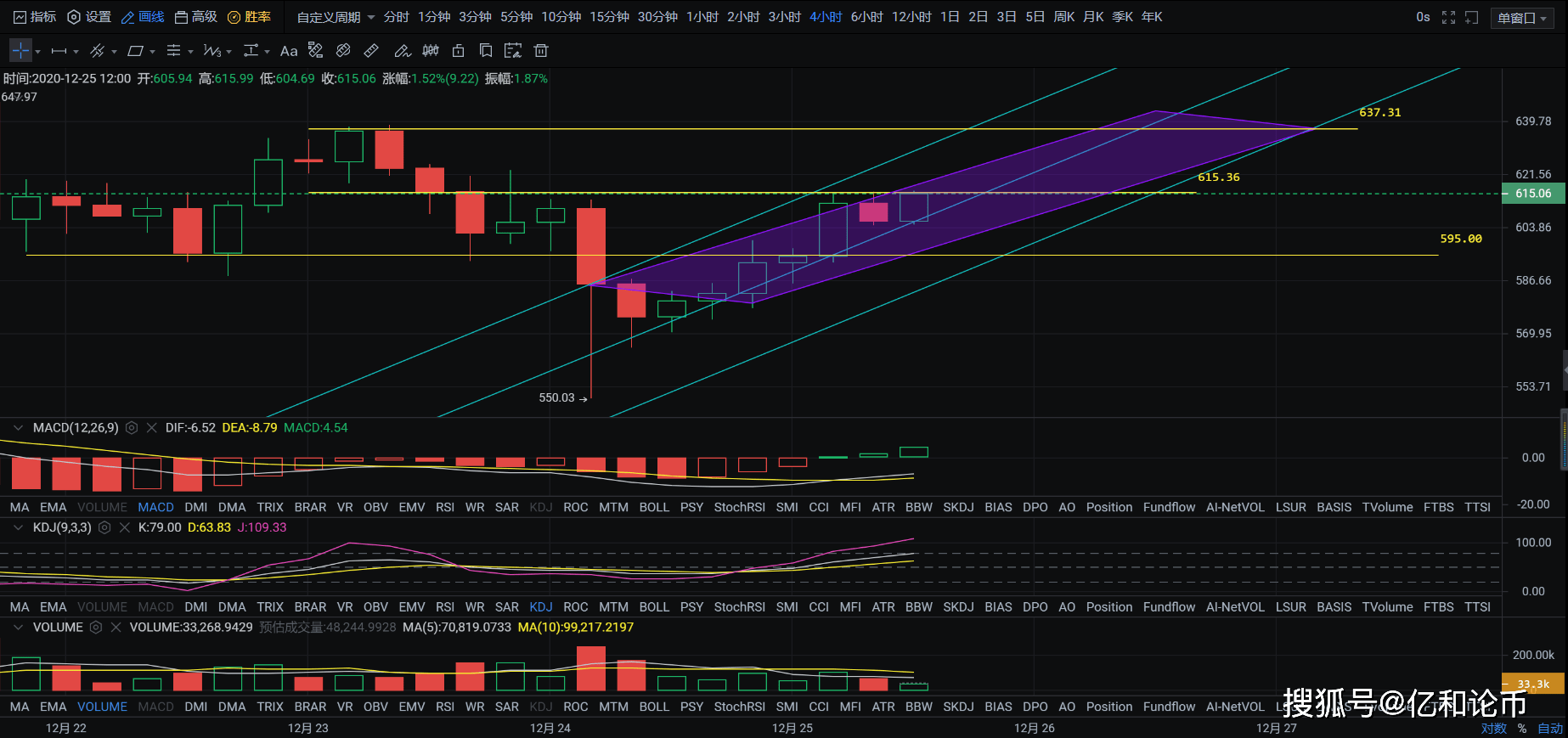Select BOLL in the MACD panel row
Viewport: 1568px width, 738px height.
tap(654, 507)
